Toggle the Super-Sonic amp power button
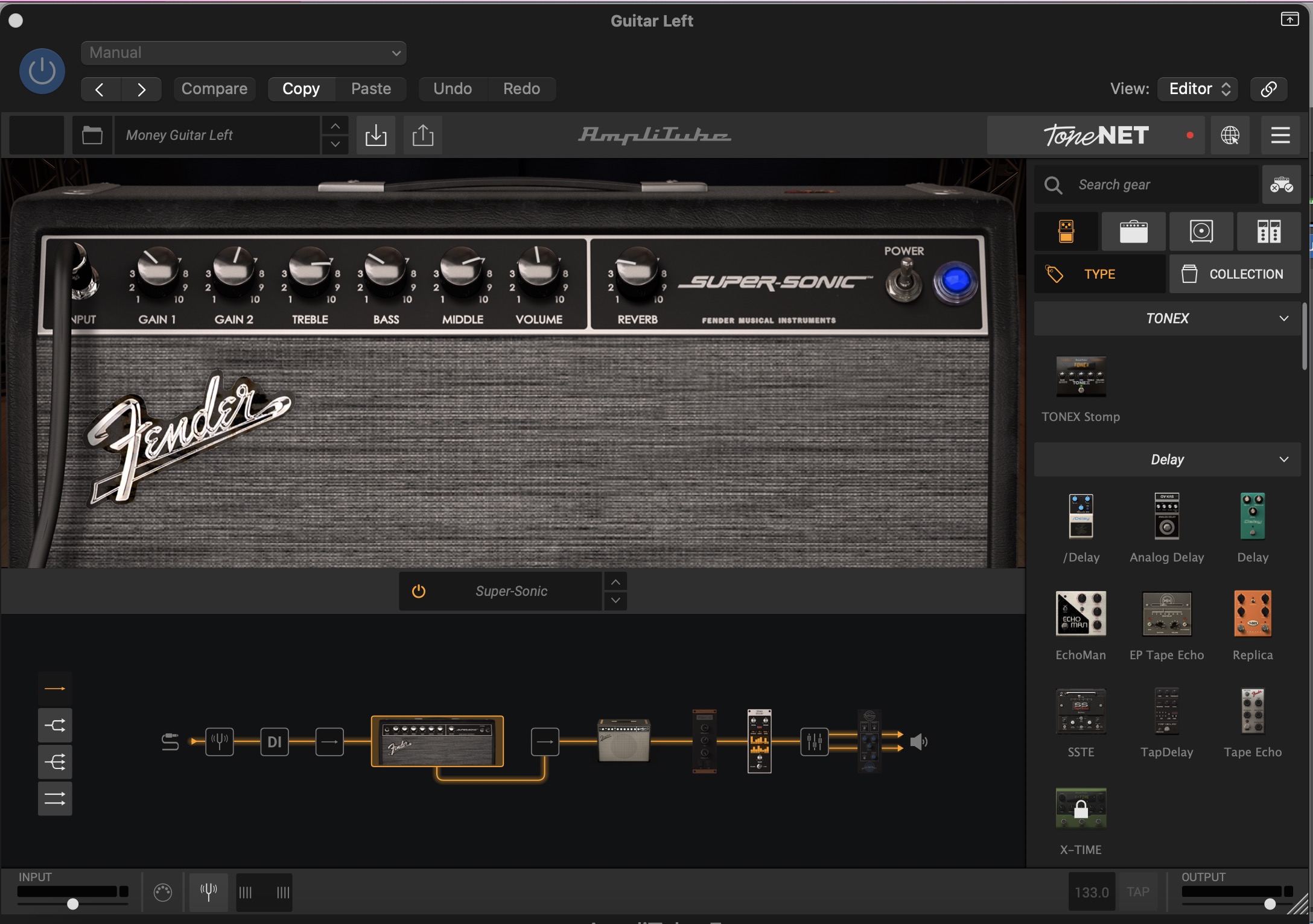The height and width of the screenshot is (924, 1313). (419, 591)
